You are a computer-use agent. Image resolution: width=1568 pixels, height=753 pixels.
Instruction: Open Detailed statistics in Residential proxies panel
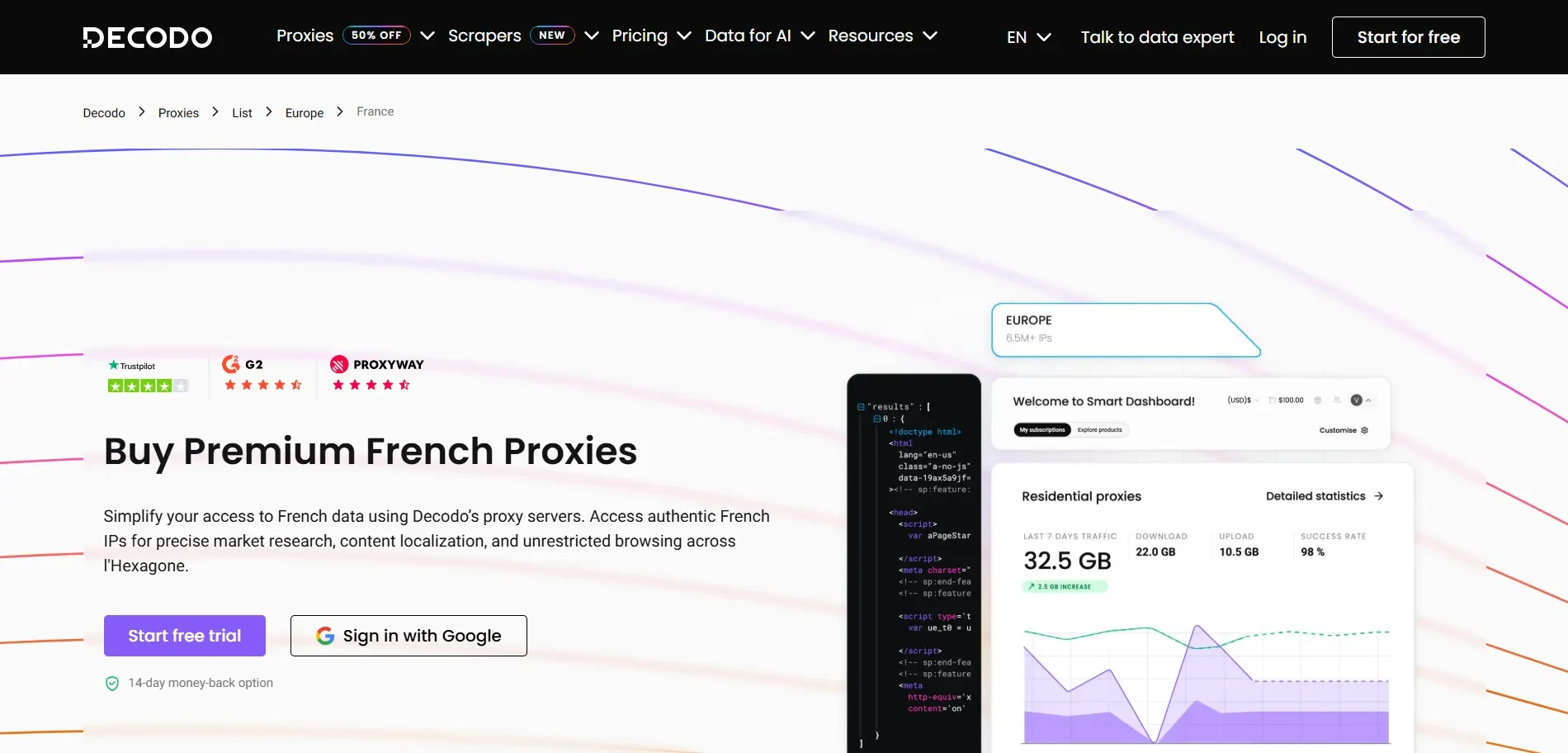click(x=1315, y=495)
